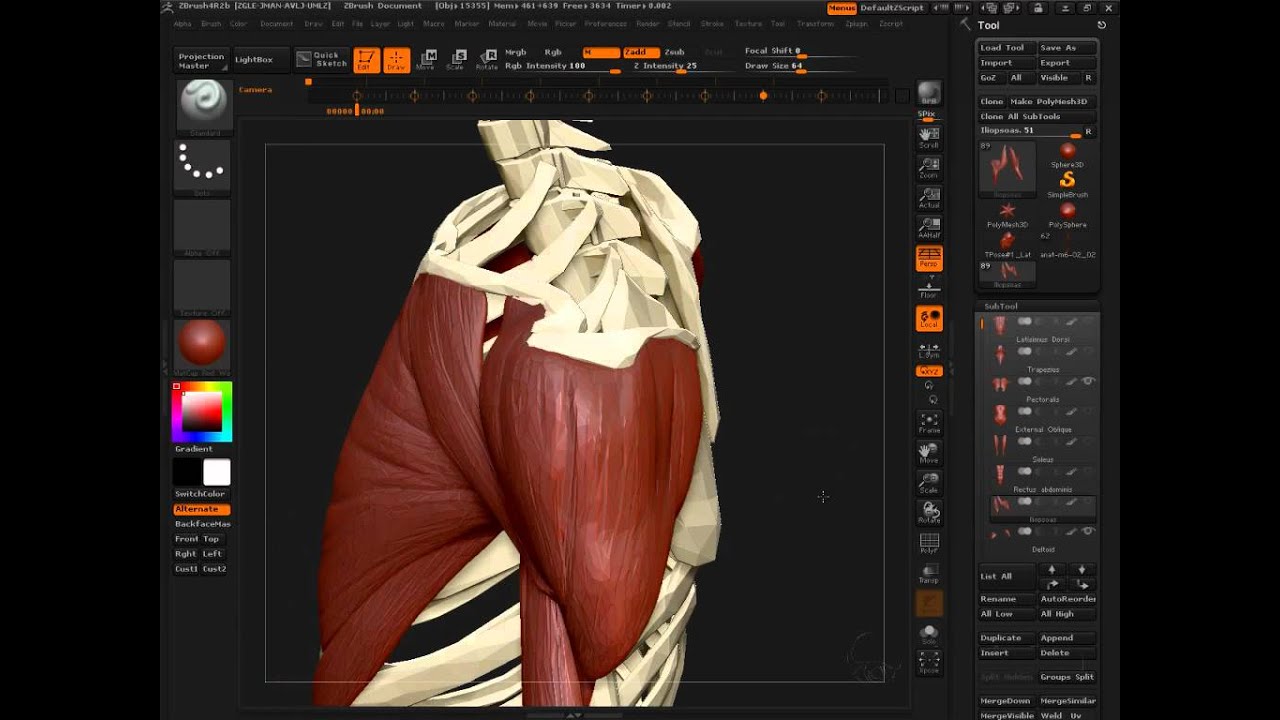The height and width of the screenshot is (720, 1280).
Task: Open the Texture Off picker
Action: click(x=203, y=287)
